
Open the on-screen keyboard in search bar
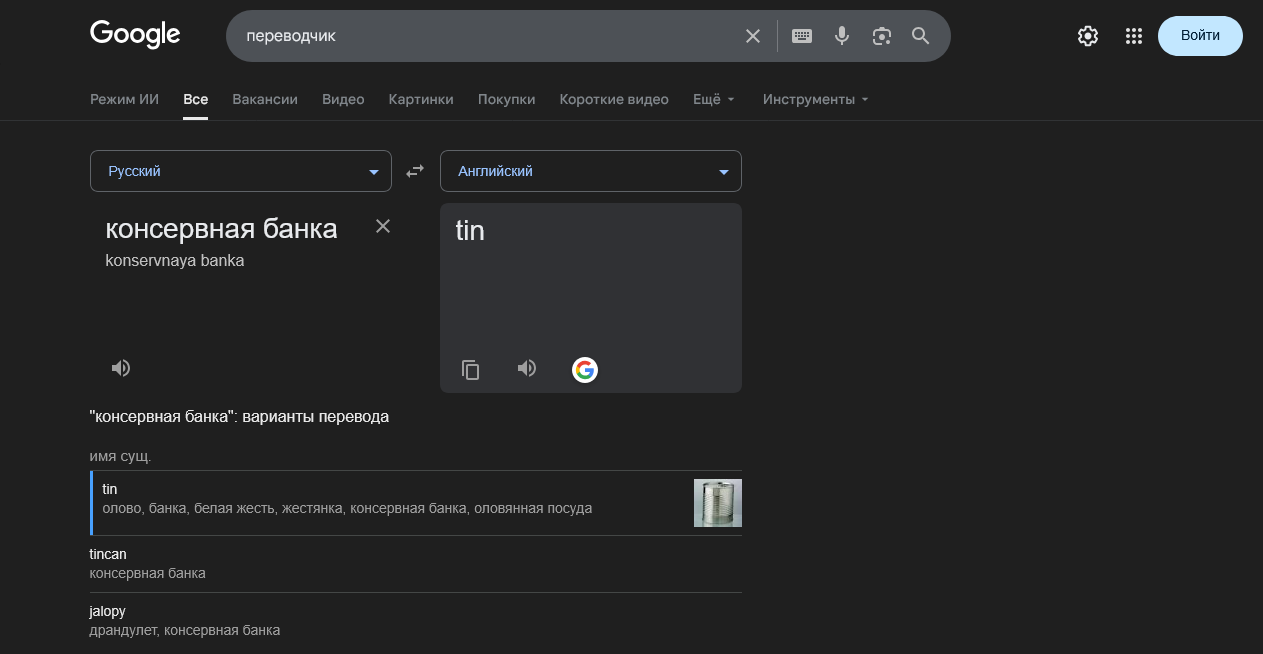click(802, 36)
